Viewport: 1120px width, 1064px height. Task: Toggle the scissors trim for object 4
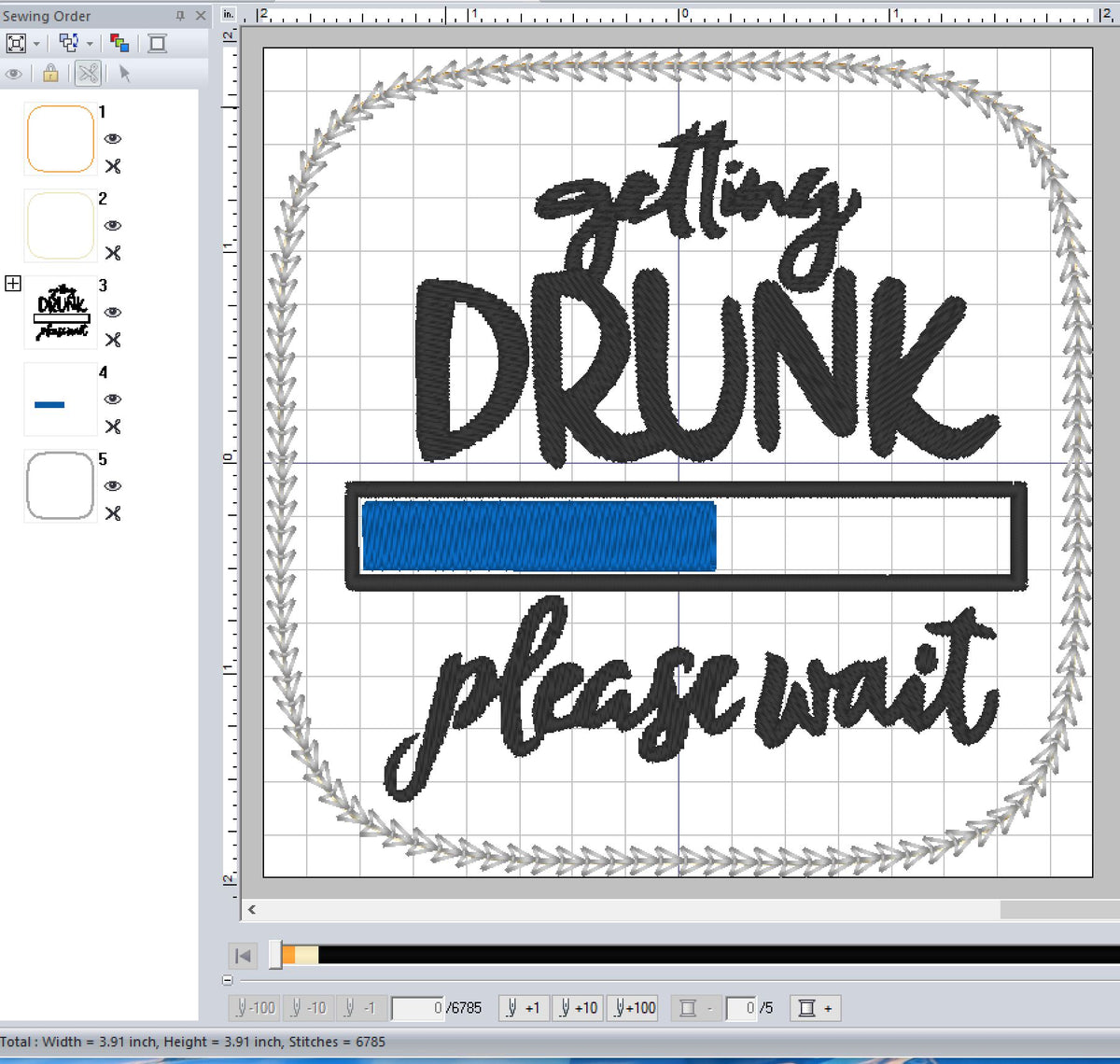112,427
